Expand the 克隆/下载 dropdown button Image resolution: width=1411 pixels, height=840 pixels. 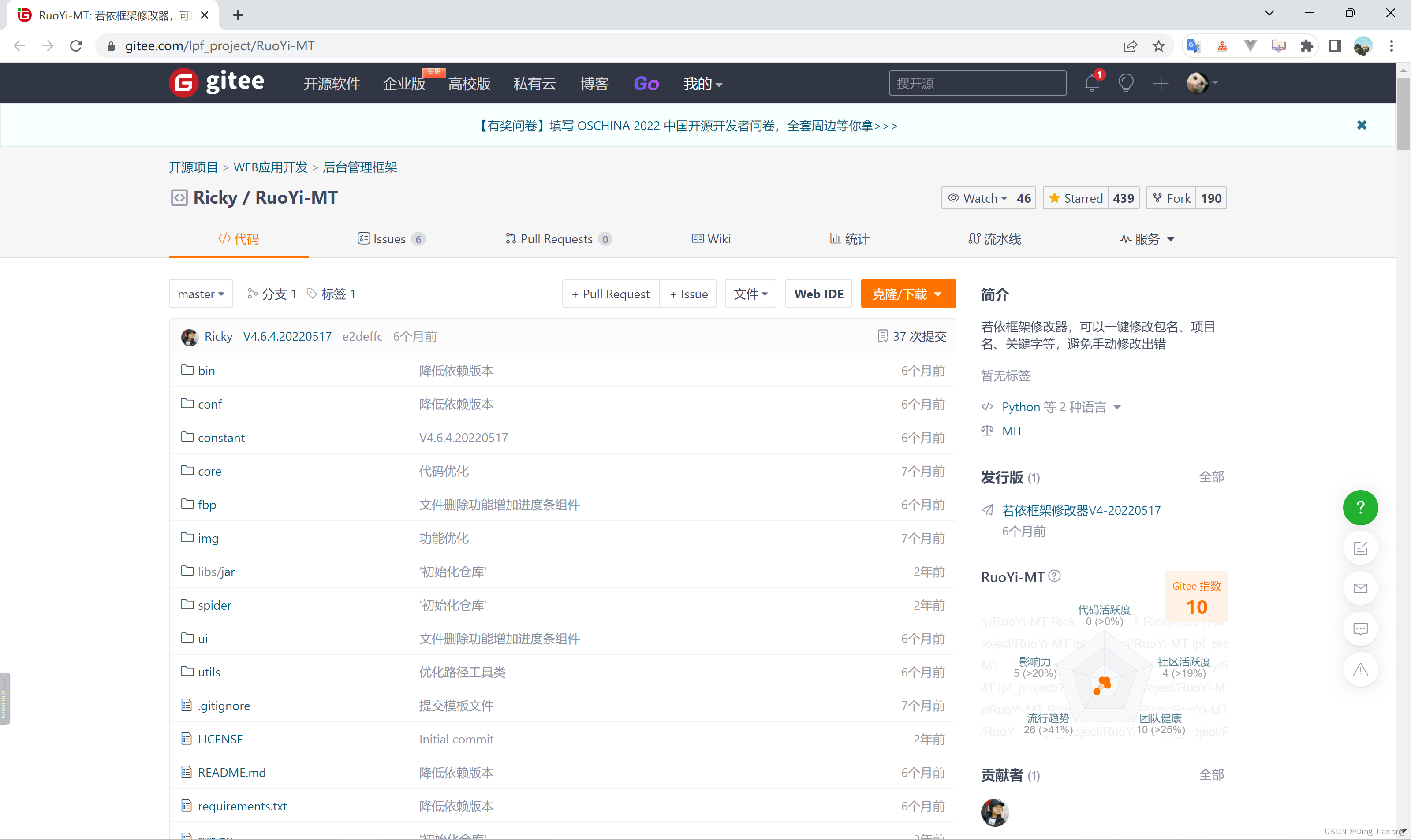coord(908,294)
